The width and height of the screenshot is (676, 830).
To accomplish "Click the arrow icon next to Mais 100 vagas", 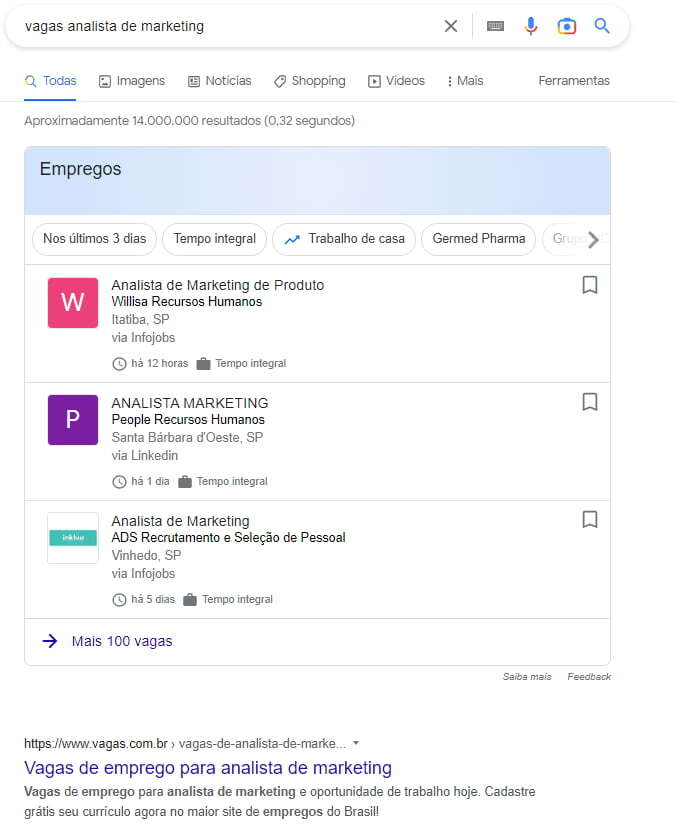I will coord(50,641).
